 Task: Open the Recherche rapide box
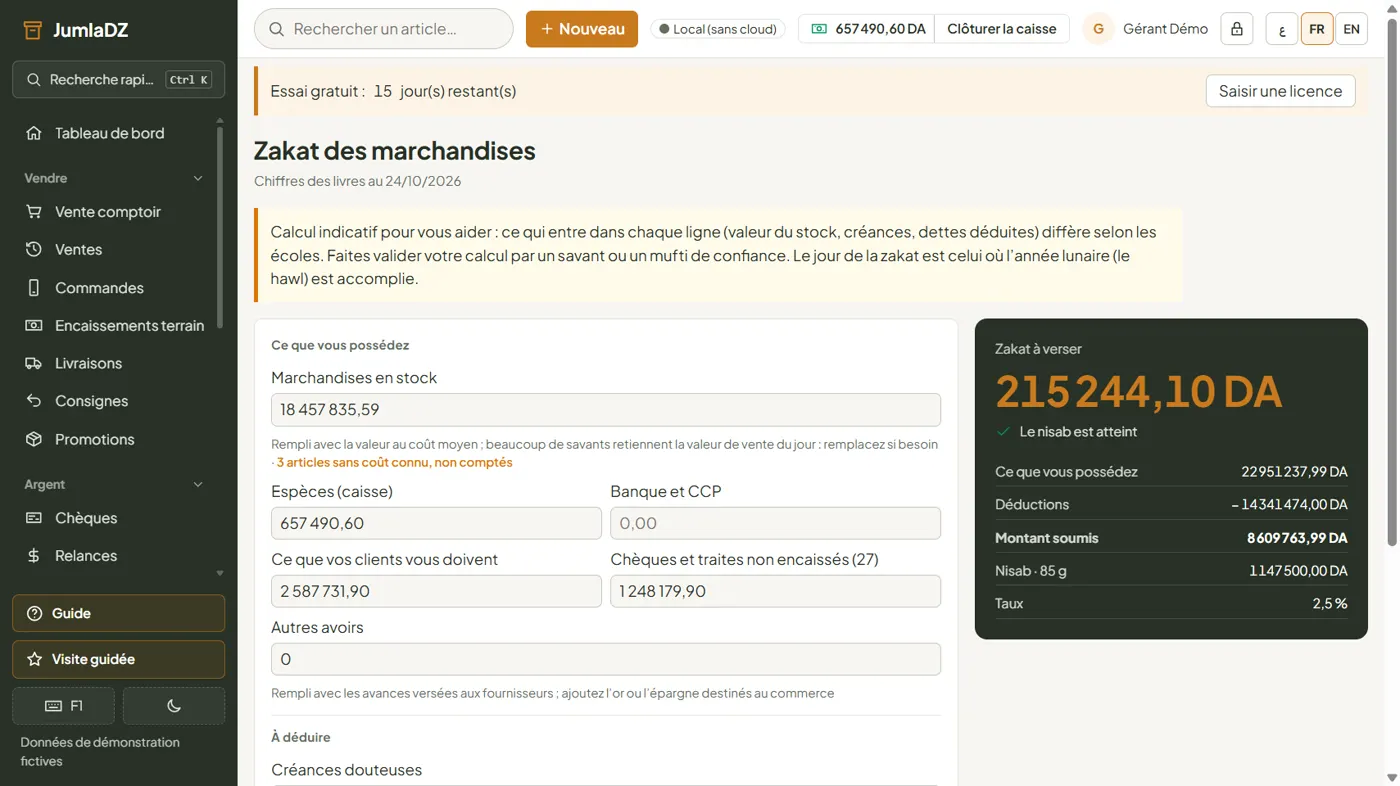118,80
